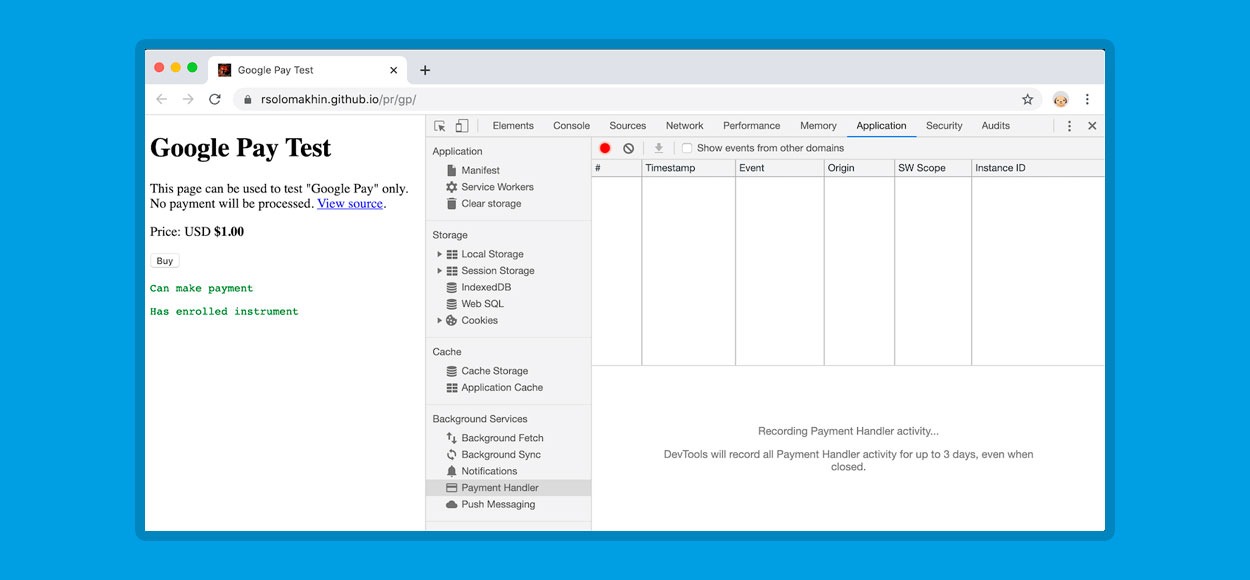Open Background Sync service

[501, 455]
